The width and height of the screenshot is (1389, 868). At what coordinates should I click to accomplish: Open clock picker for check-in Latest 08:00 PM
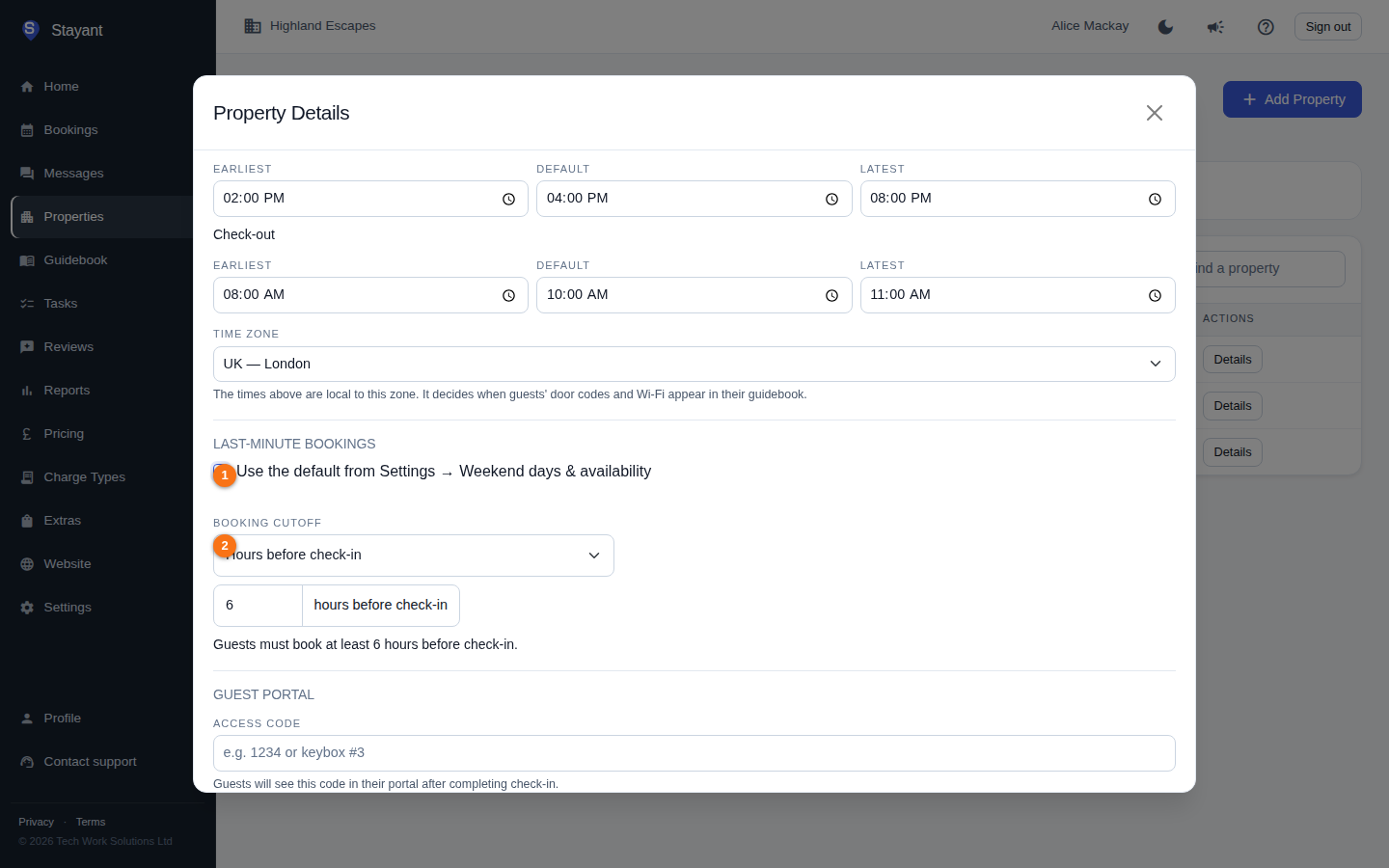pos(1155,200)
